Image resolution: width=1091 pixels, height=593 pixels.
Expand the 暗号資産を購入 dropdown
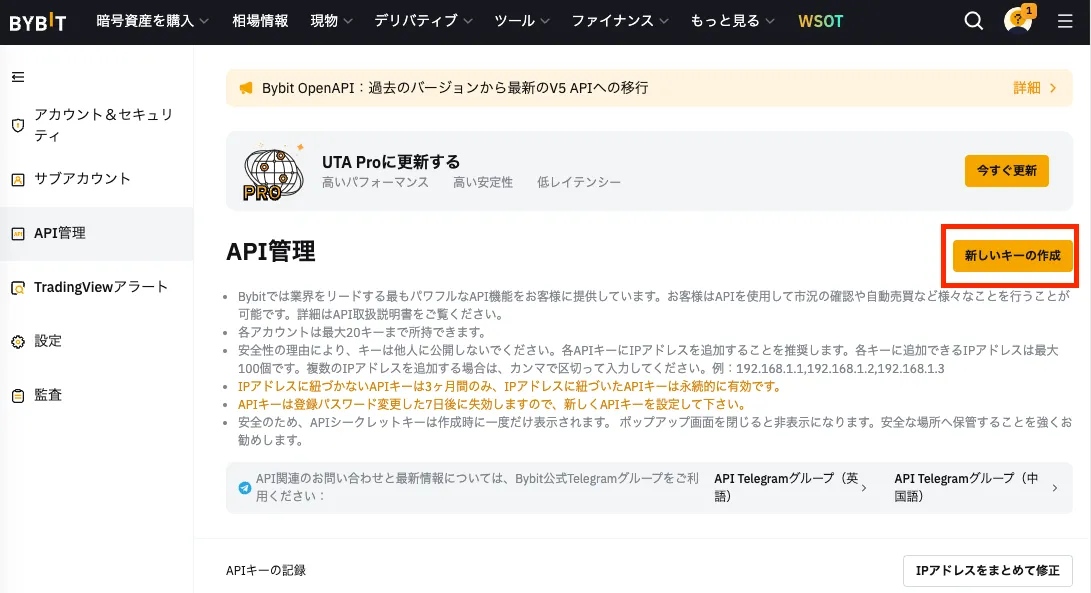click(153, 21)
